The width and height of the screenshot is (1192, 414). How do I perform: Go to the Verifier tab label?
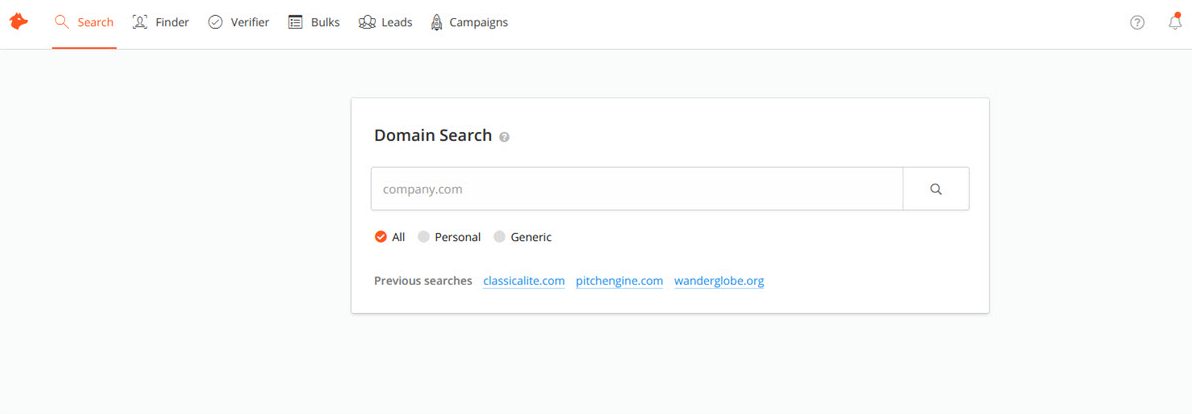[250, 22]
